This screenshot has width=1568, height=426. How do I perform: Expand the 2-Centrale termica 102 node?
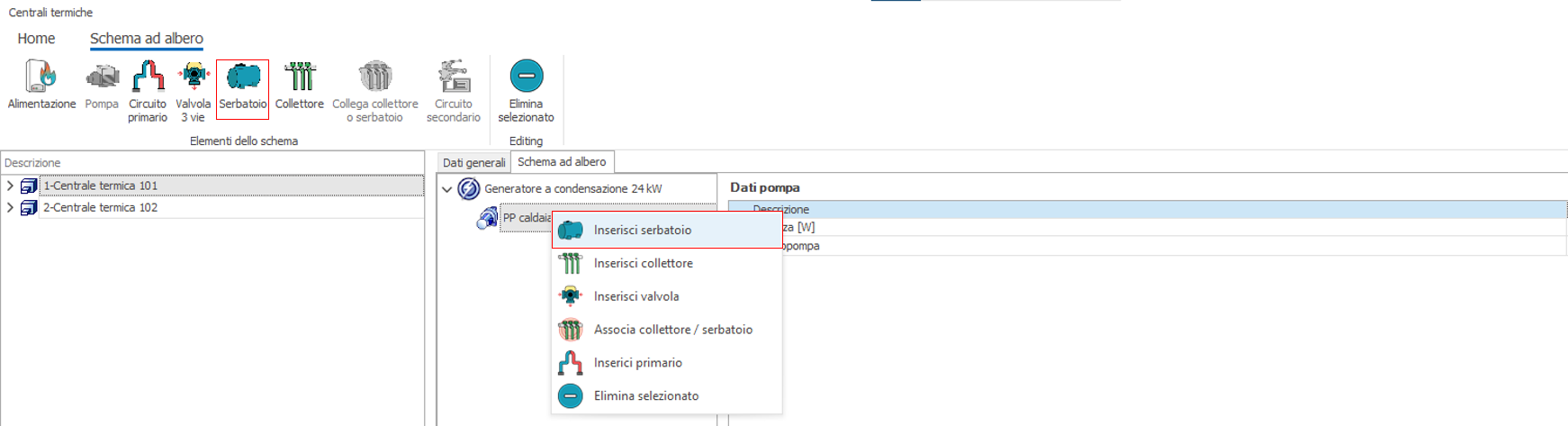pyautogui.click(x=10, y=207)
